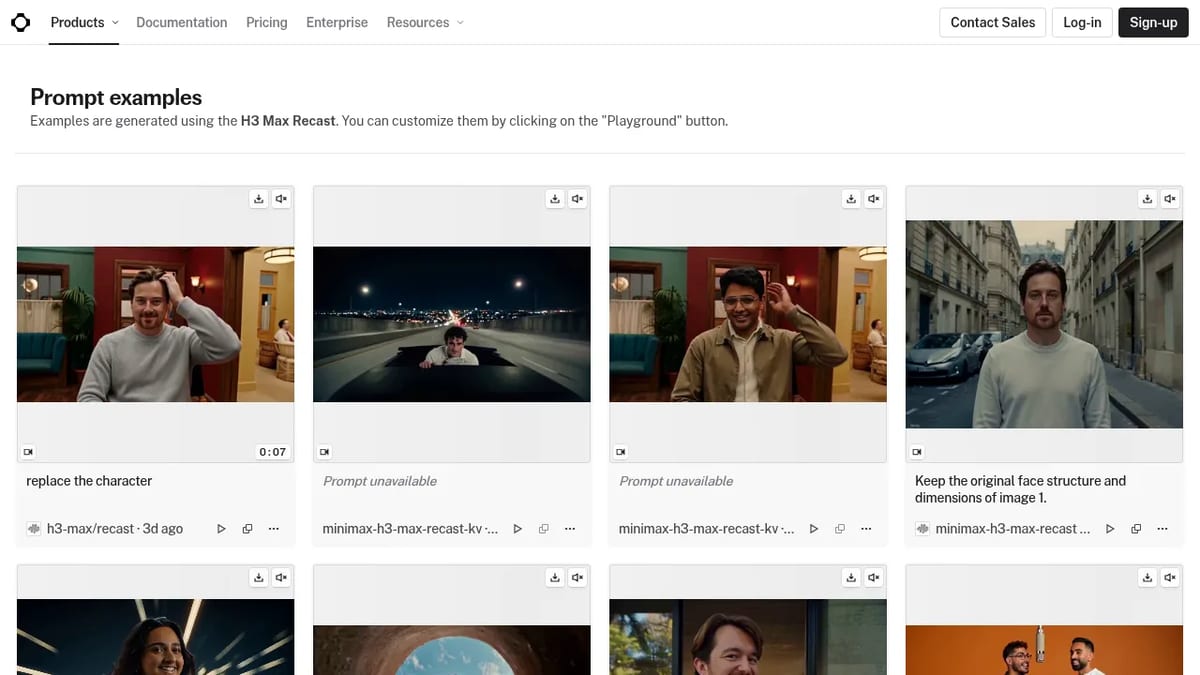Click the "0:07" duration label
The image size is (1200, 675).
pos(273,452)
